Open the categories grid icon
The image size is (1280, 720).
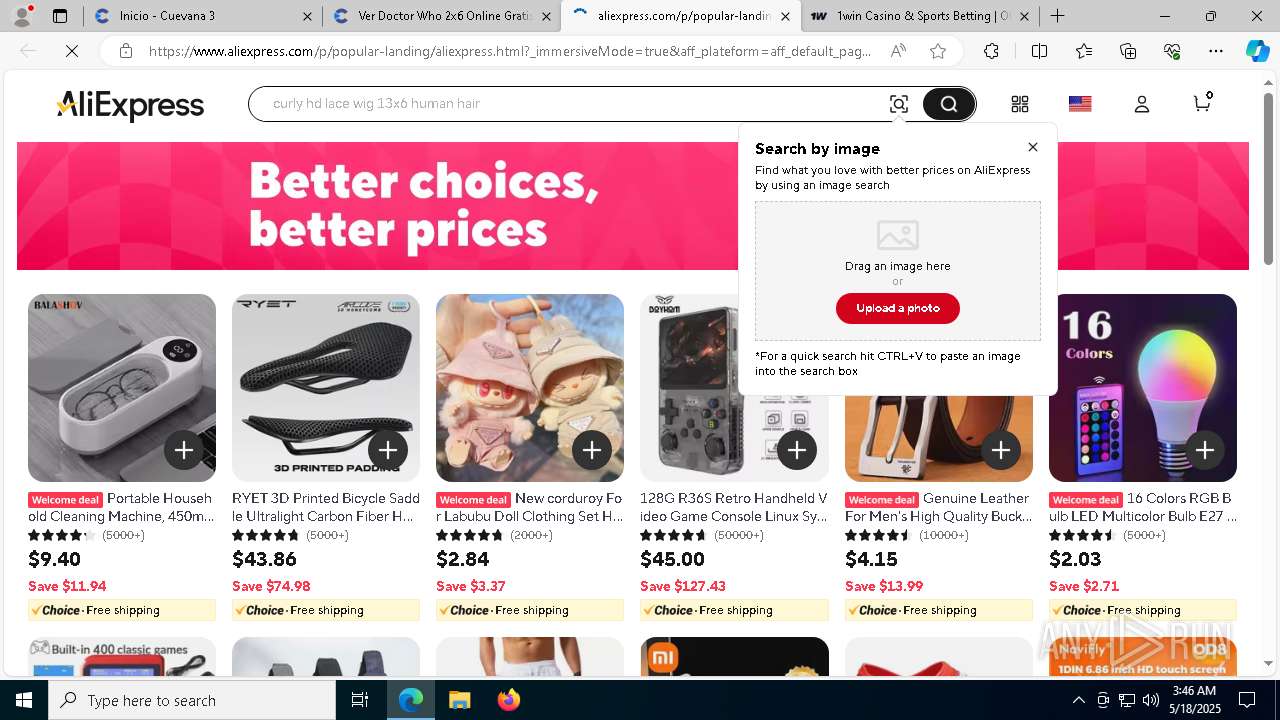[1020, 104]
